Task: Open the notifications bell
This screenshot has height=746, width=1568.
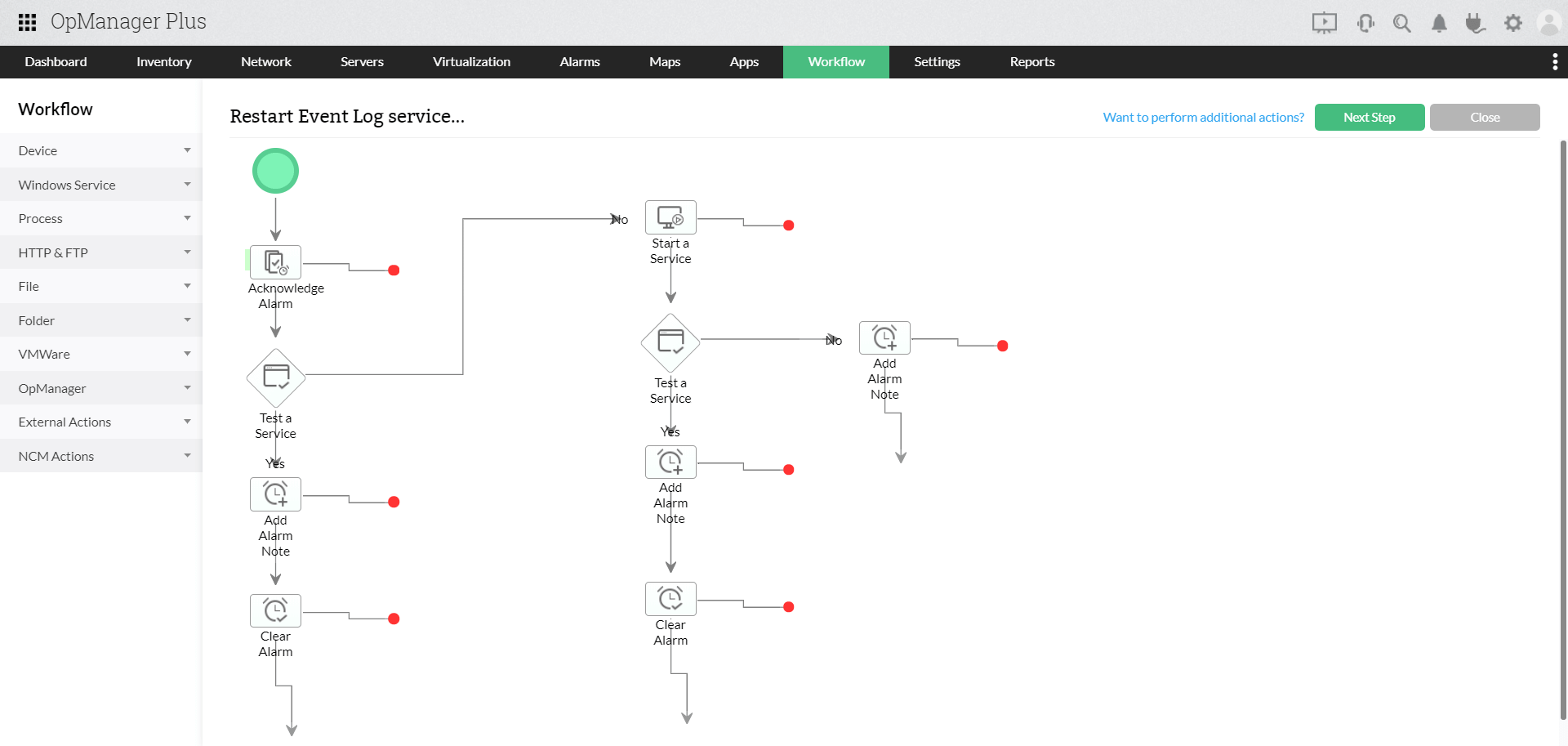Action: coord(1439,23)
